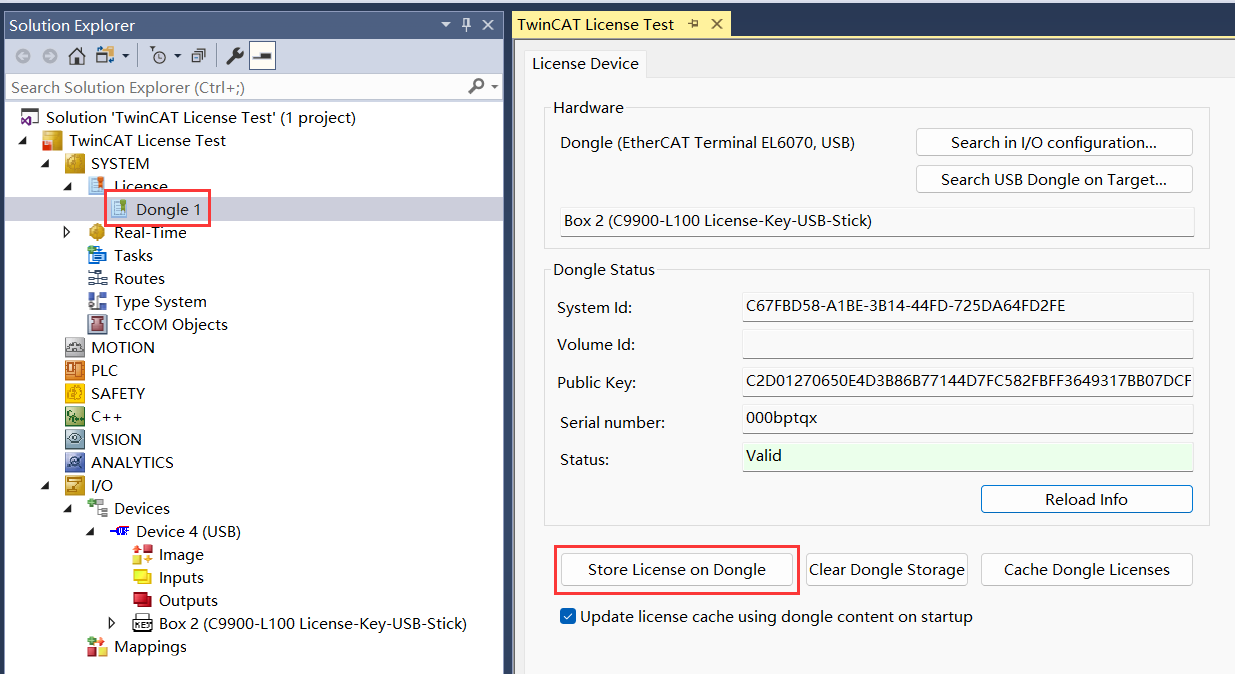Click the Home icon in Solution Explorer
This screenshot has height=674, width=1235.
coord(77,56)
